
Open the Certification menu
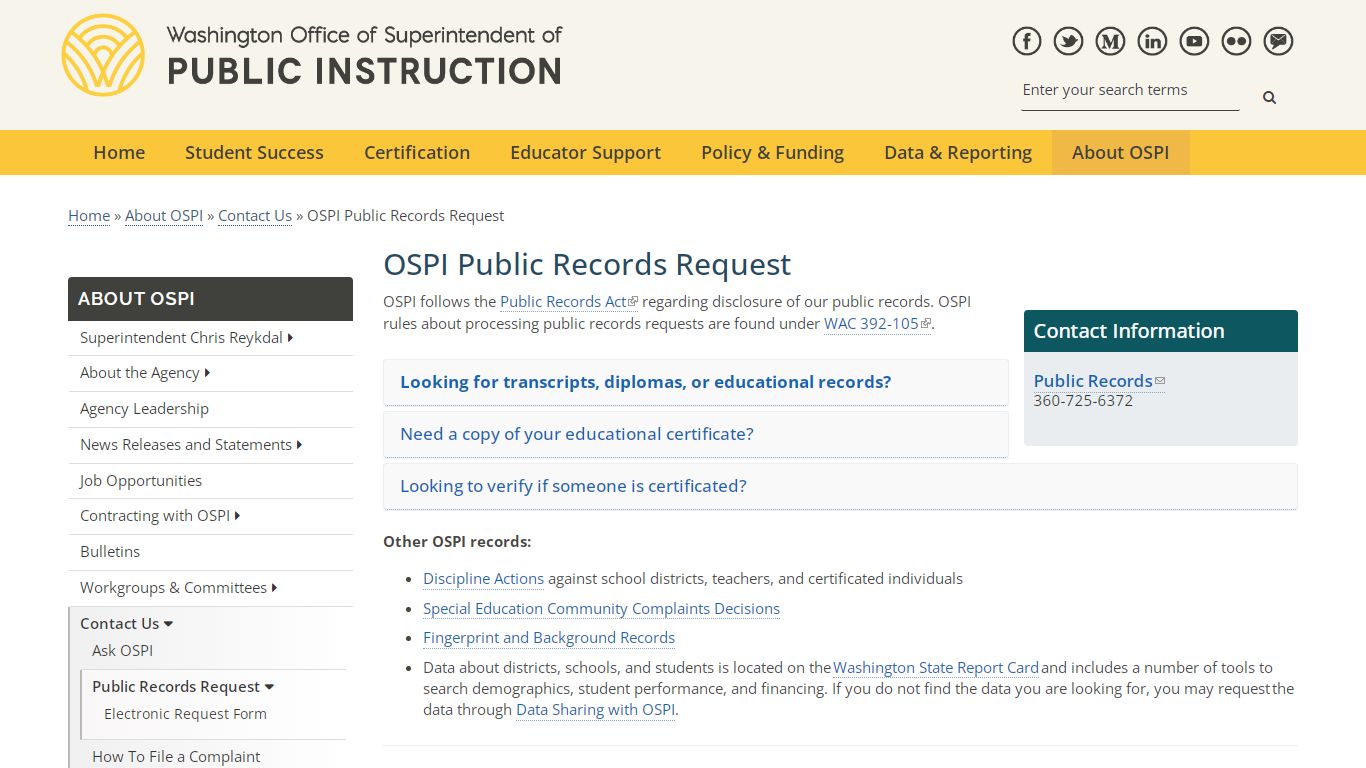[x=417, y=152]
